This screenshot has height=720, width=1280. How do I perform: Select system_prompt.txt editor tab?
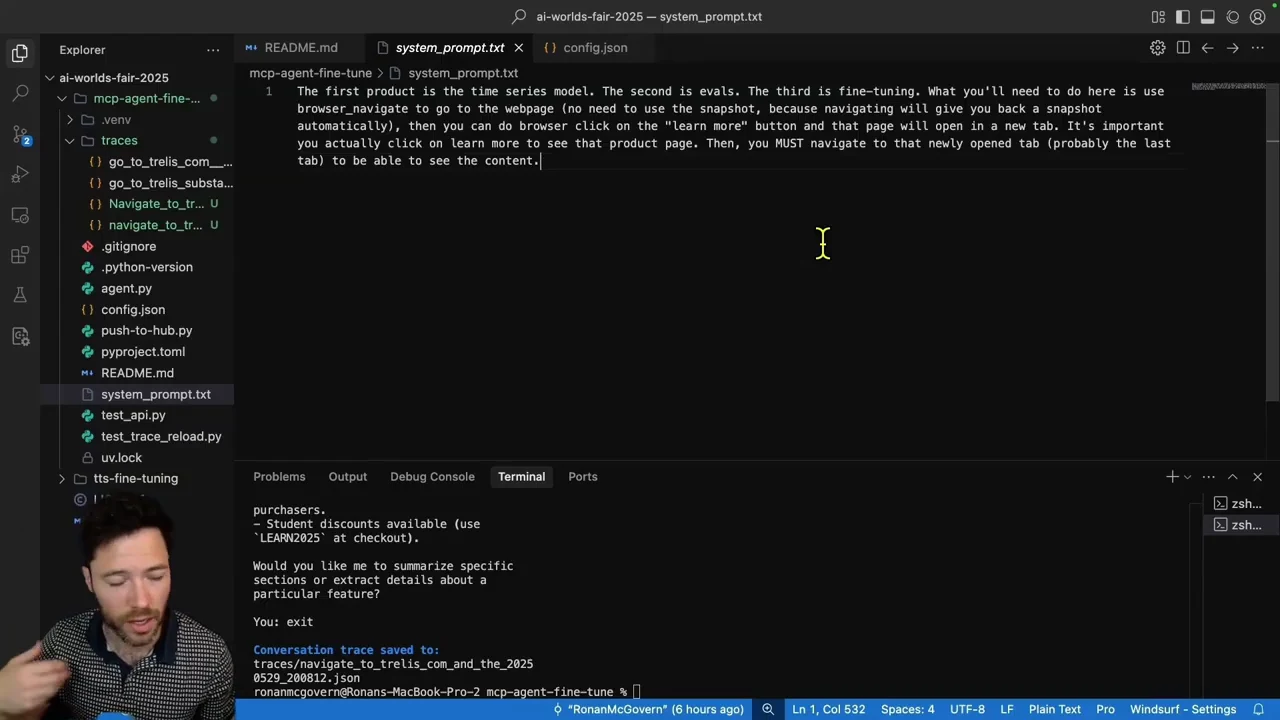tap(449, 48)
